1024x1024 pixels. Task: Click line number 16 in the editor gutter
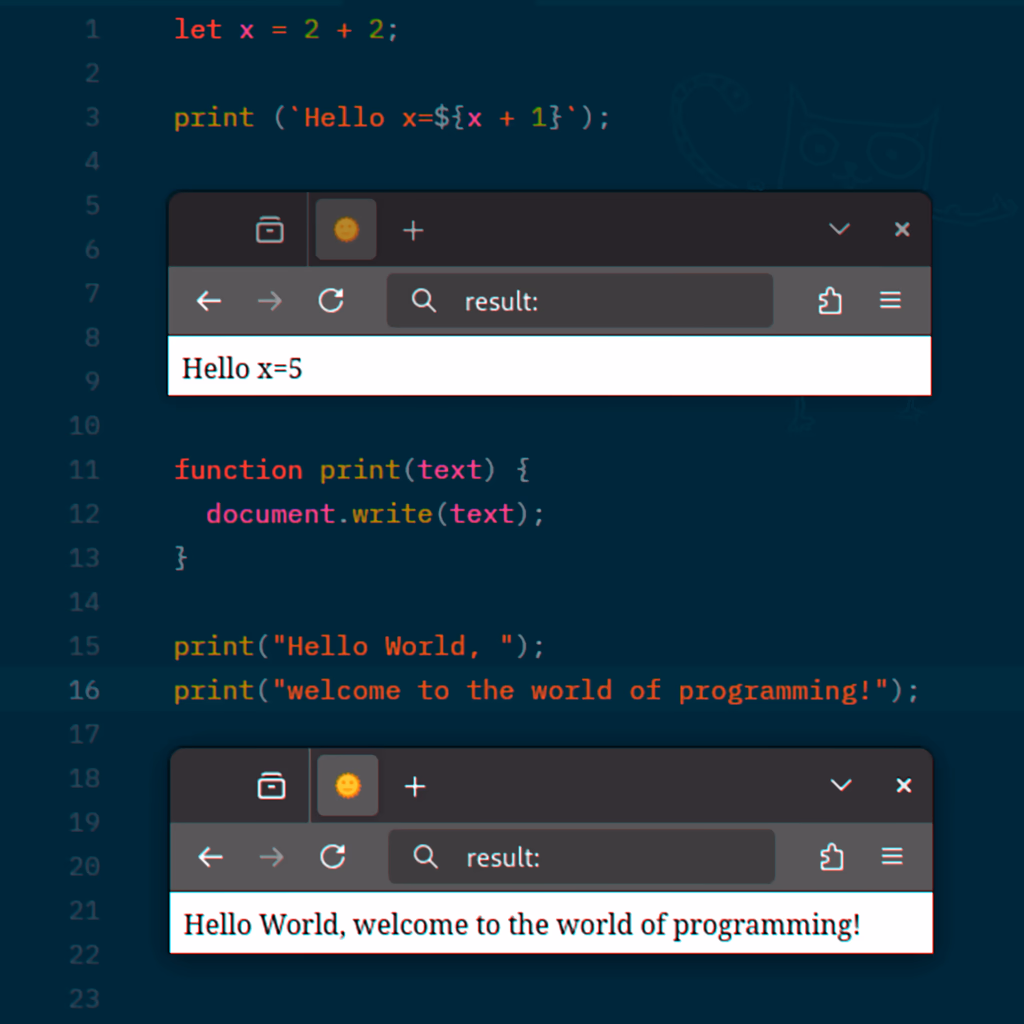click(x=84, y=690)
